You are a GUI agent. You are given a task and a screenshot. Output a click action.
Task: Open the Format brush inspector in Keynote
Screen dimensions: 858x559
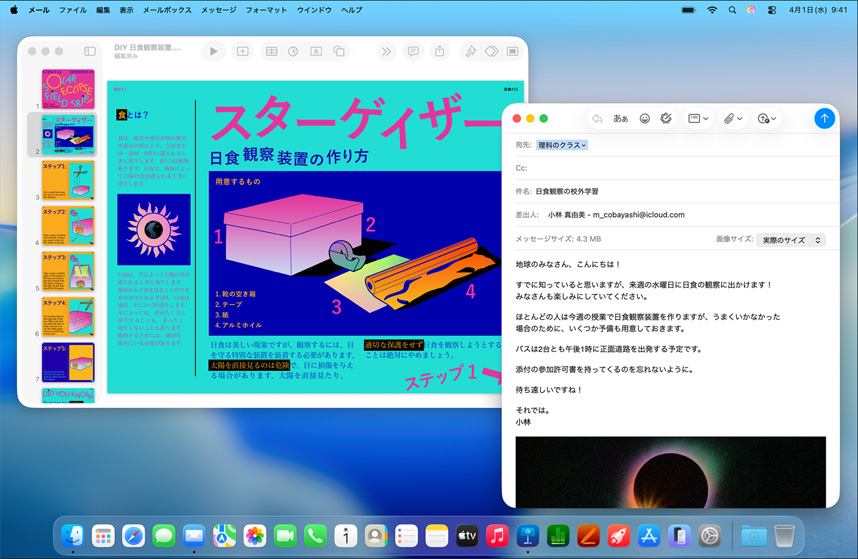click(469, 51)
